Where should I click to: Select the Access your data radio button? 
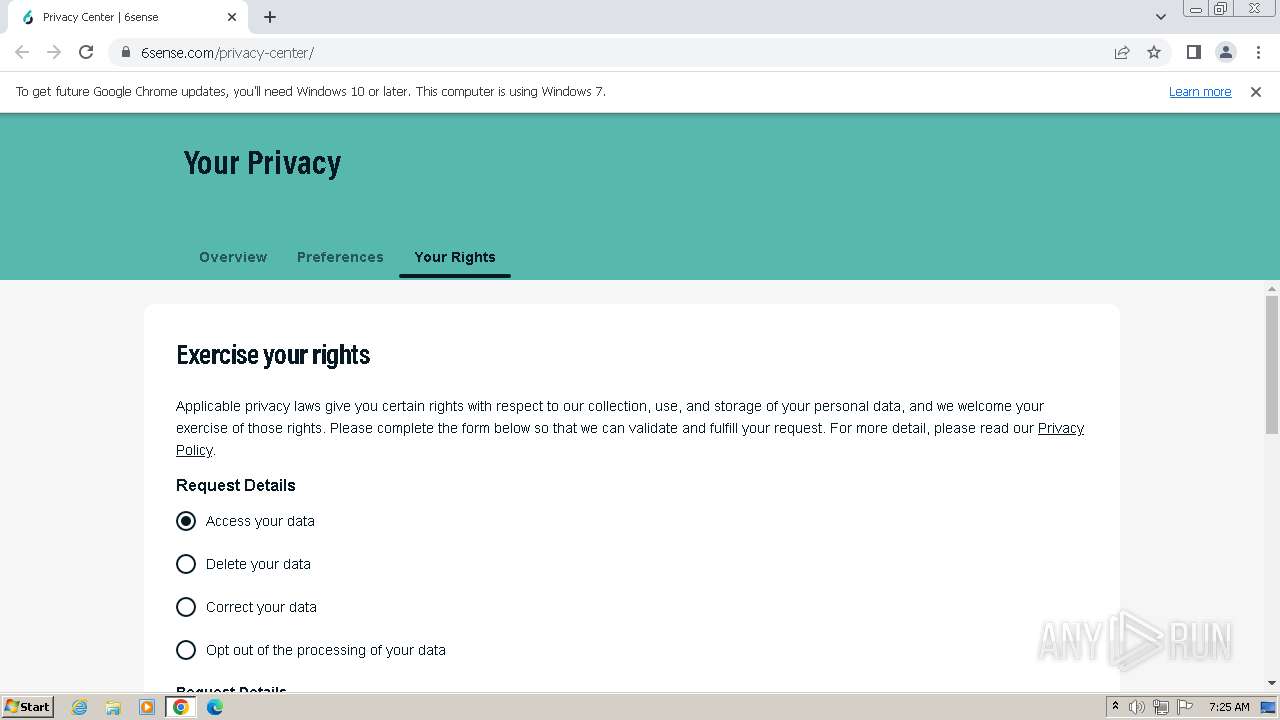(186, 521)
